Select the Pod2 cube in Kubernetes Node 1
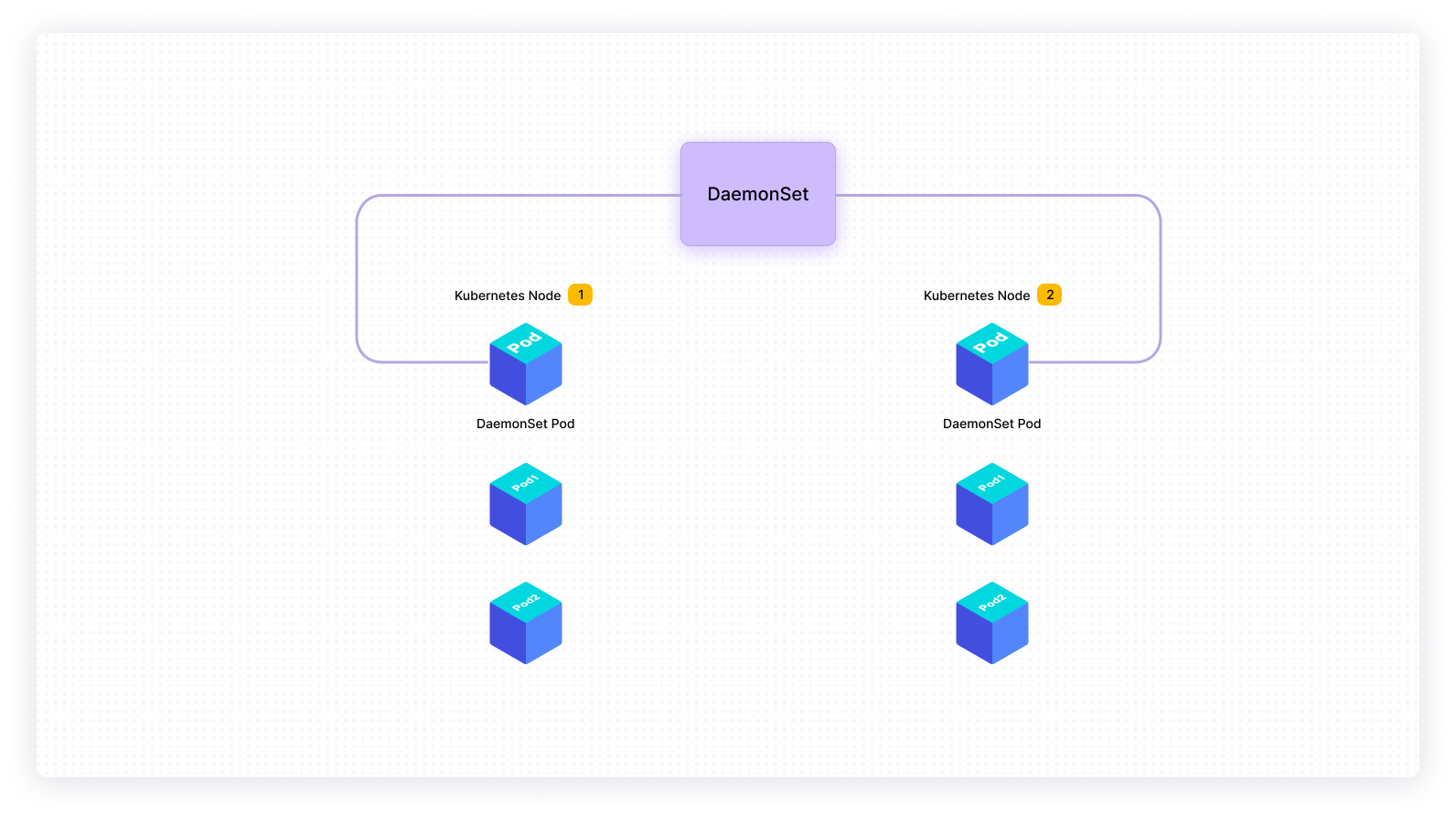 (x=526, y=624)
